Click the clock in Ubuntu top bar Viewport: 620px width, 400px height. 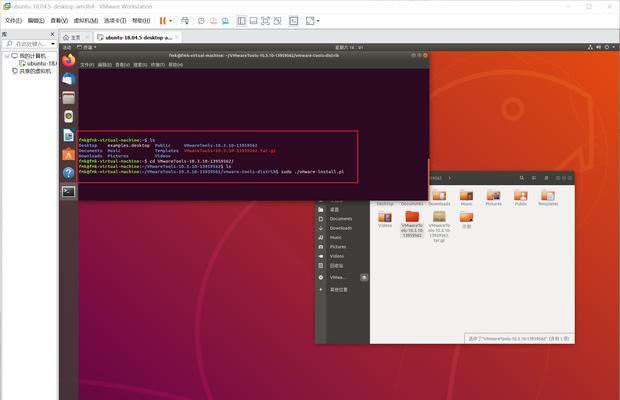(349, 47)
